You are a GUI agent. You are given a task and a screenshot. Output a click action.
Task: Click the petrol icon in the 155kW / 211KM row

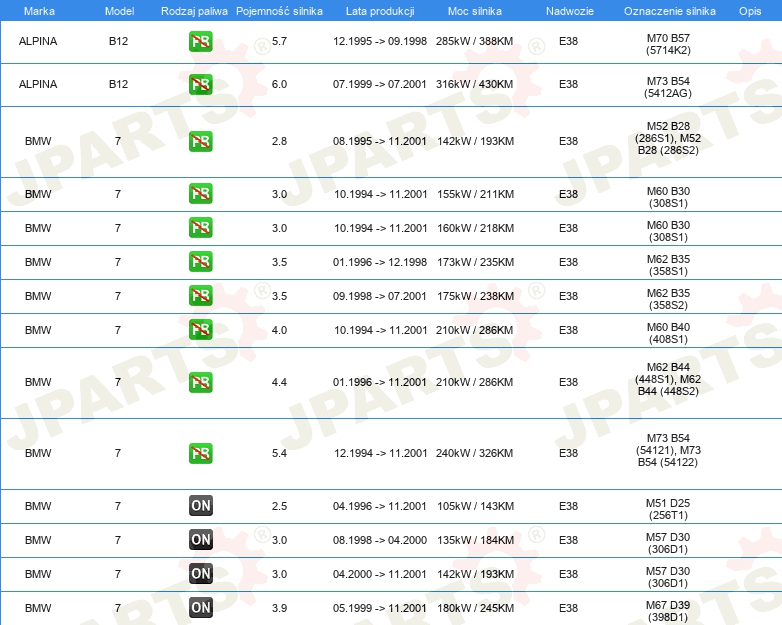coord(200,194)
